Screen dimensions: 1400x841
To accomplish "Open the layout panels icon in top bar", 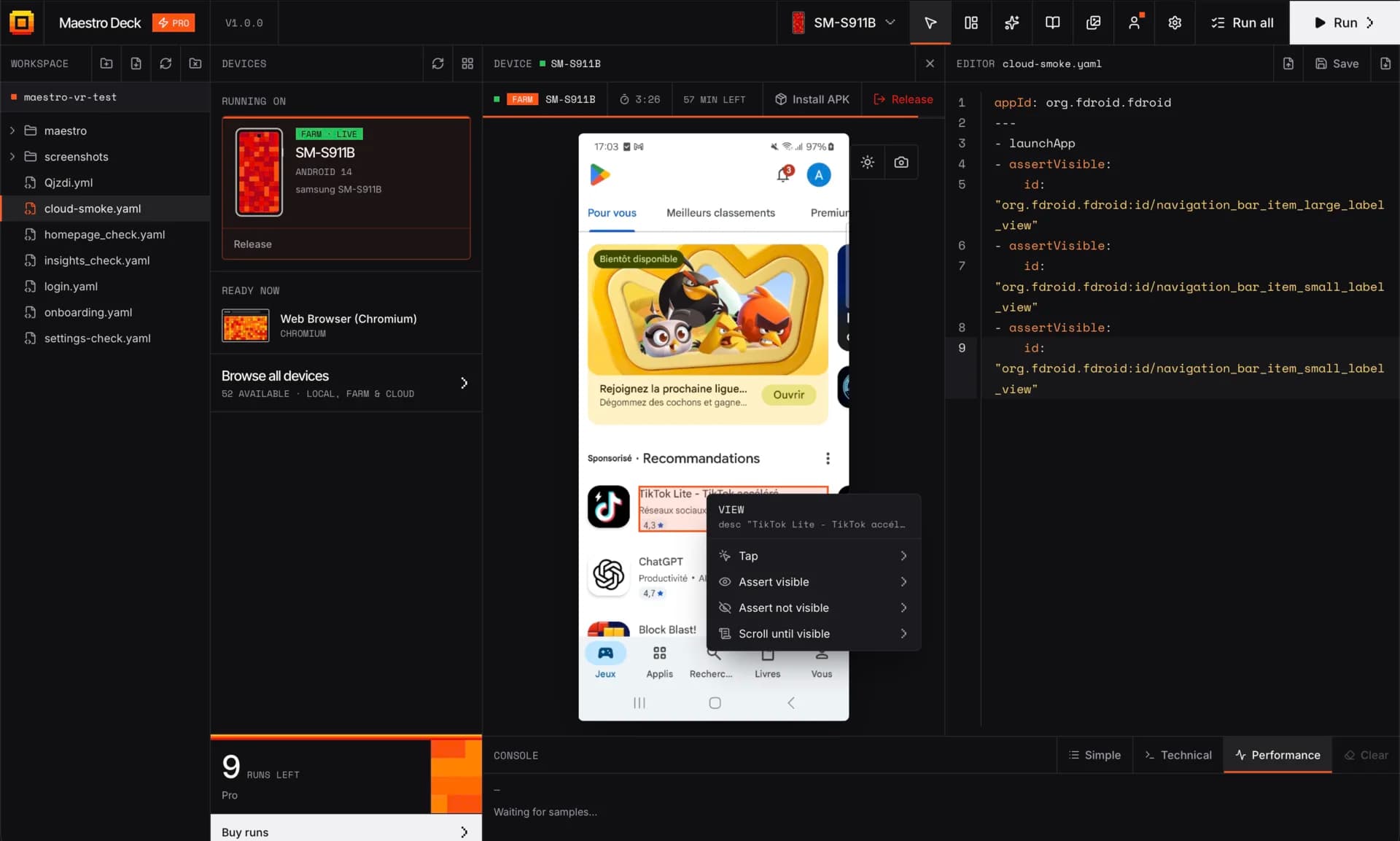I will tap(971, 23).
